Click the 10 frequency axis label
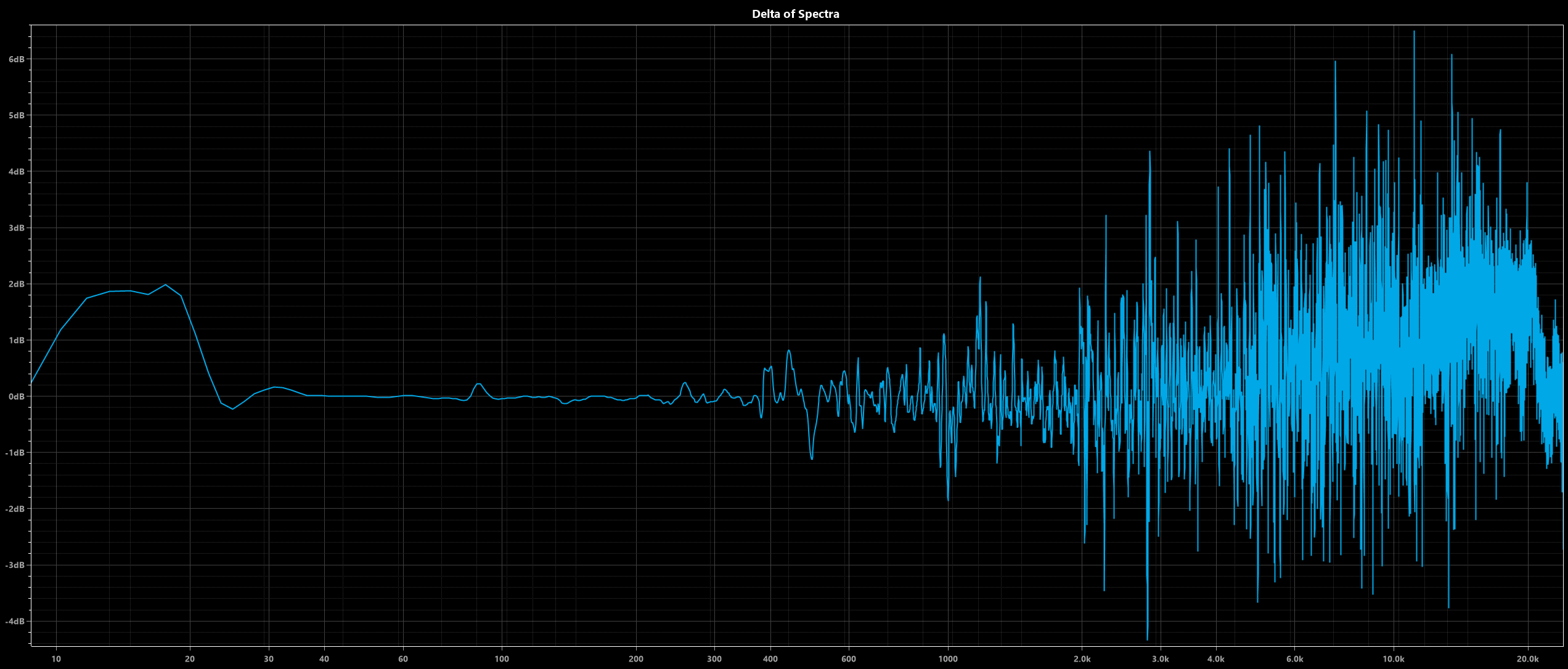Image resolution: width=1568 pixels, height=669 pixels. 56,659
